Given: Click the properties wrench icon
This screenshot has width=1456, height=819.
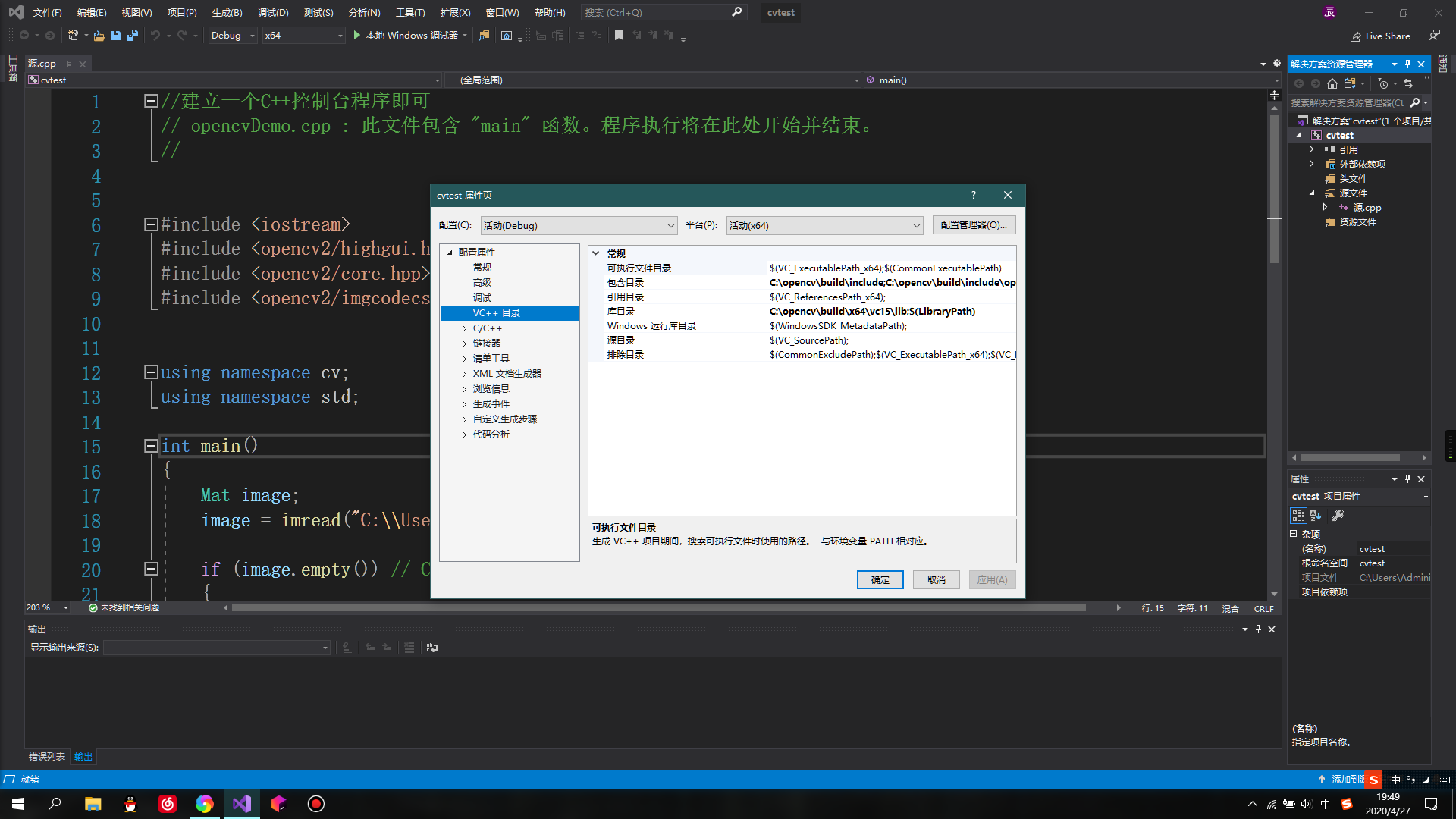Looking at the screenshot, I should point(1338,516).
